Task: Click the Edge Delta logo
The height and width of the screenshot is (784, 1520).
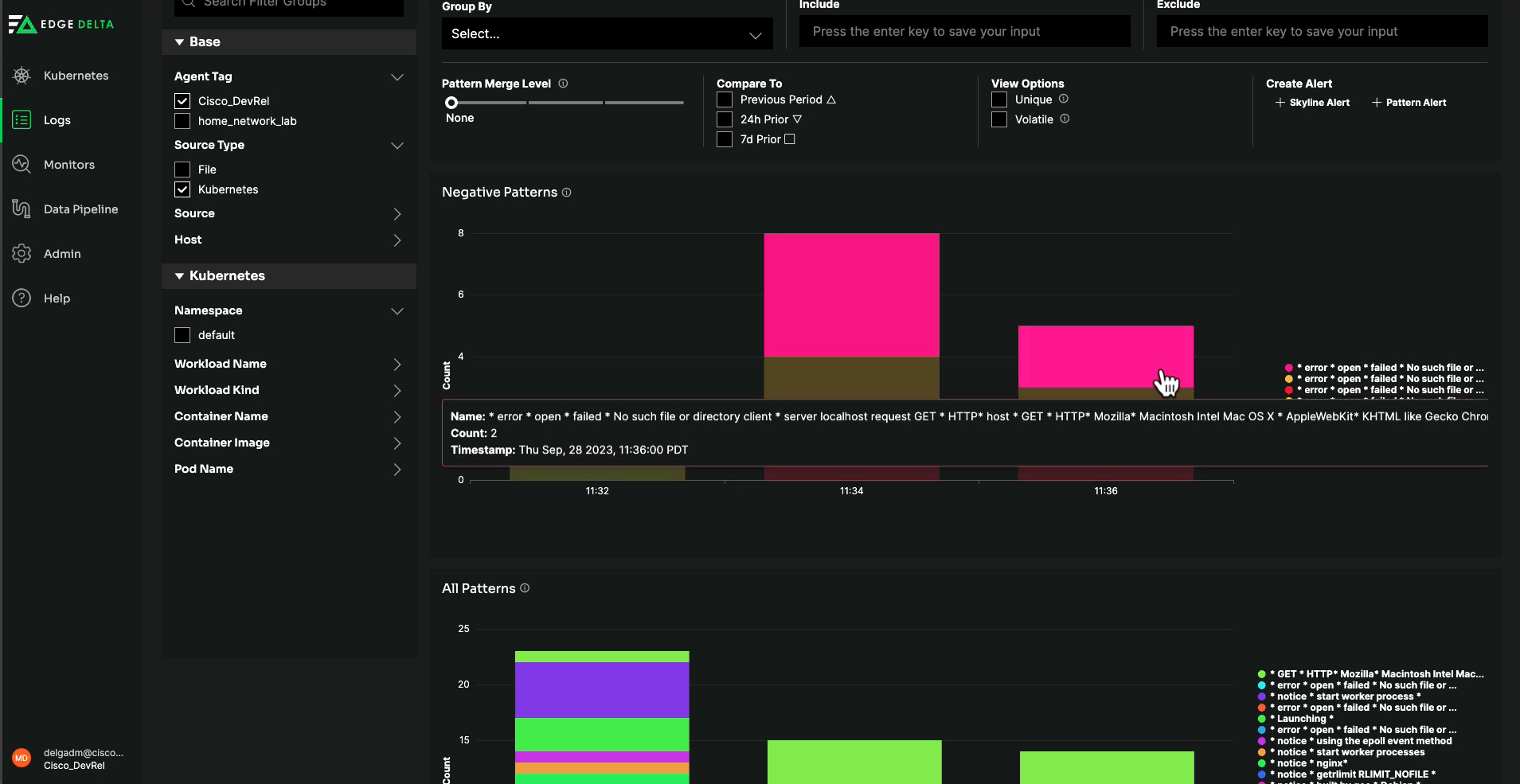Action: (x=61, y=24)
